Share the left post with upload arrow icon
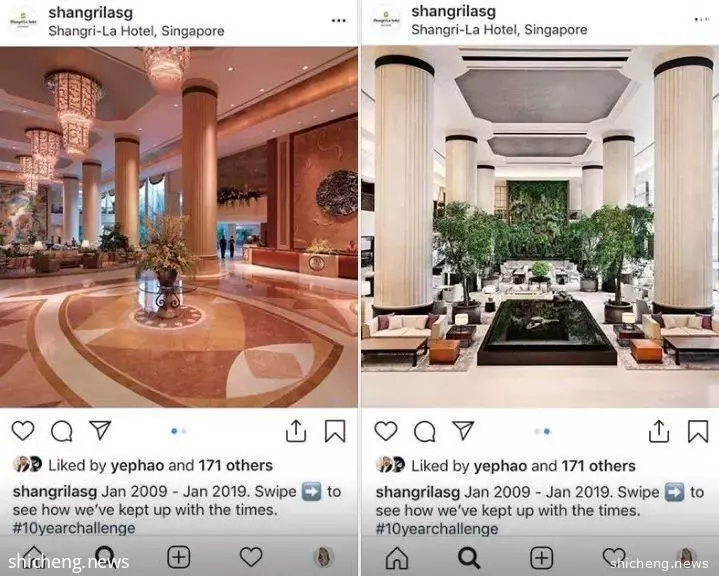Viewport: 719px width, 576px height. pos(296,431)
